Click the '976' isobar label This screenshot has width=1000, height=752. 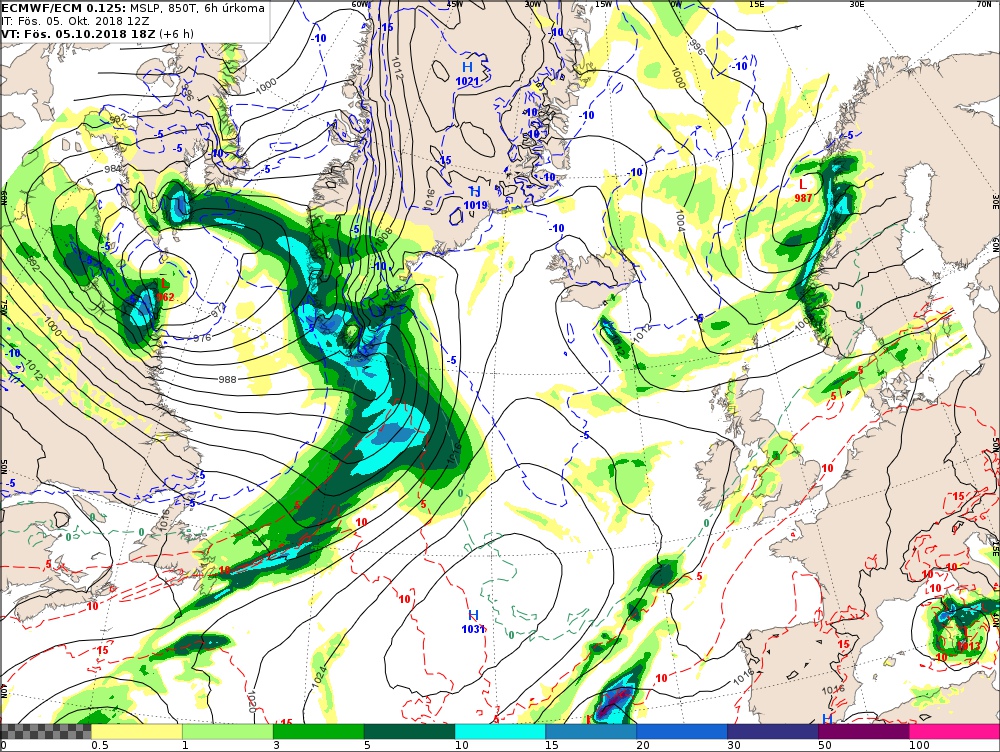(202, 337)
